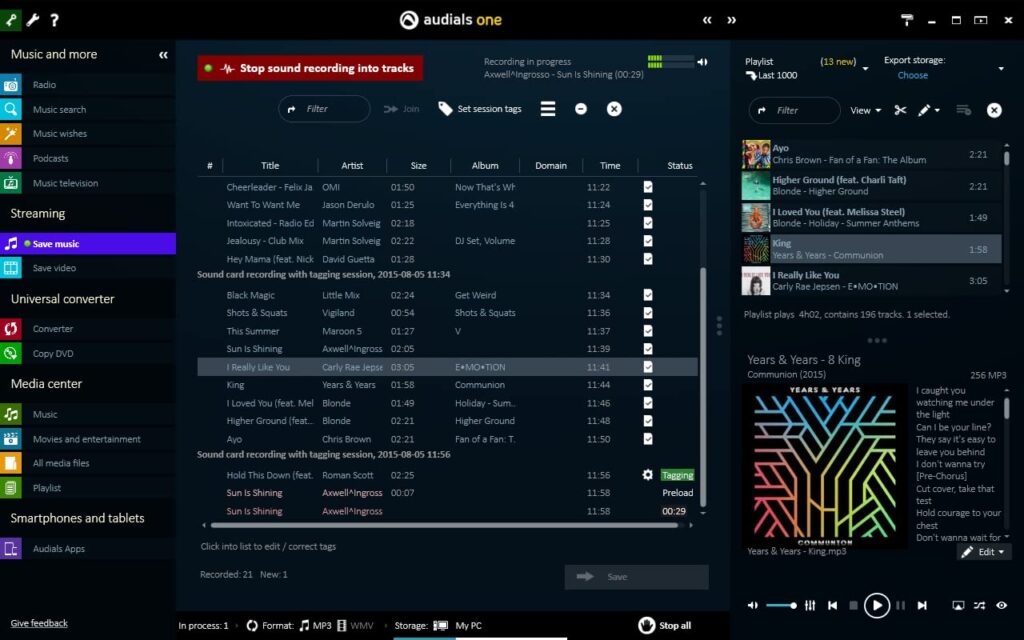Viewport: 1024px width, 640px height.
Task: Open Music wishes in the sidebar
Action: (59, 134)
